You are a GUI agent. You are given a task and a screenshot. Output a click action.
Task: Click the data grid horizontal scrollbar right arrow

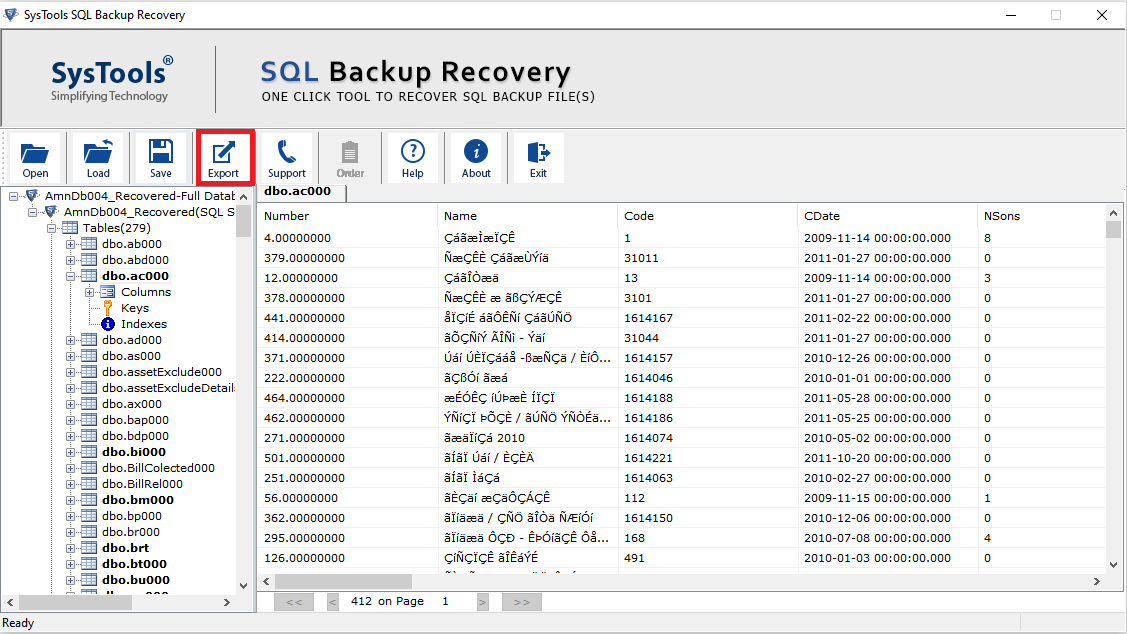click(1097, 582)
